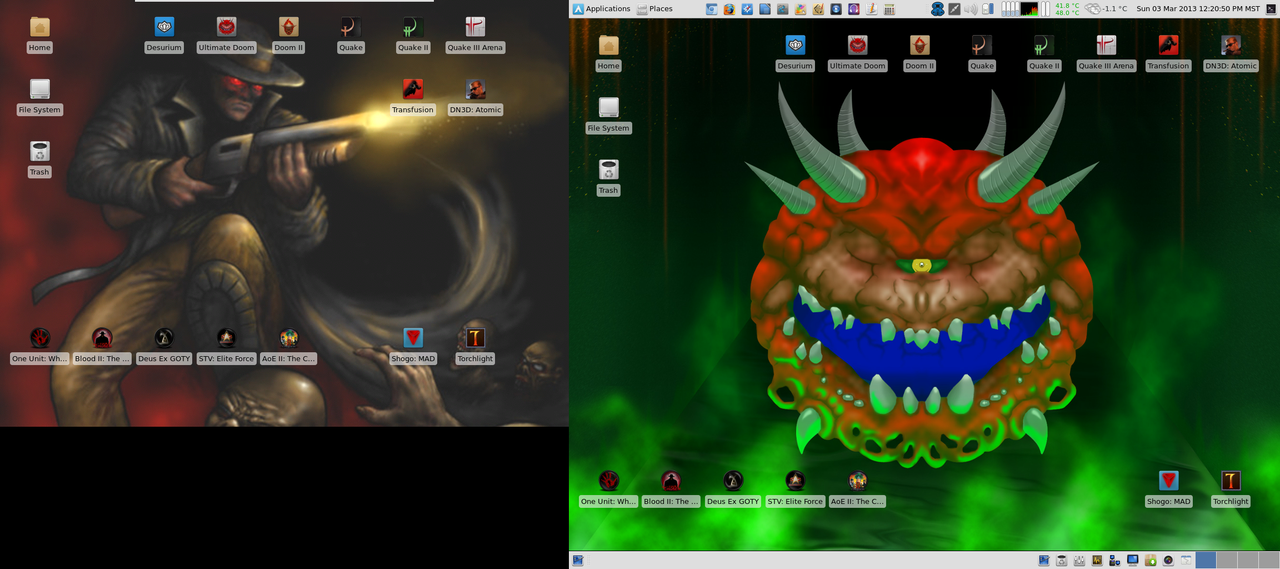Open the CPU load graph monitor applet
The image size is (1280, 569).
[1029, 9]
